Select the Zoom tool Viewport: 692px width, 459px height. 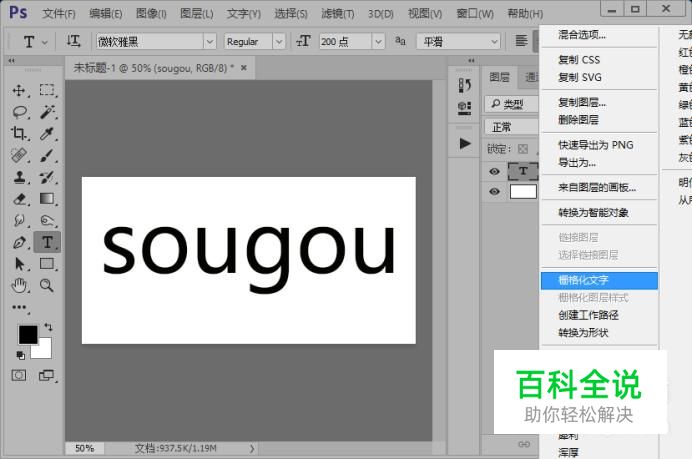(47, 286)
